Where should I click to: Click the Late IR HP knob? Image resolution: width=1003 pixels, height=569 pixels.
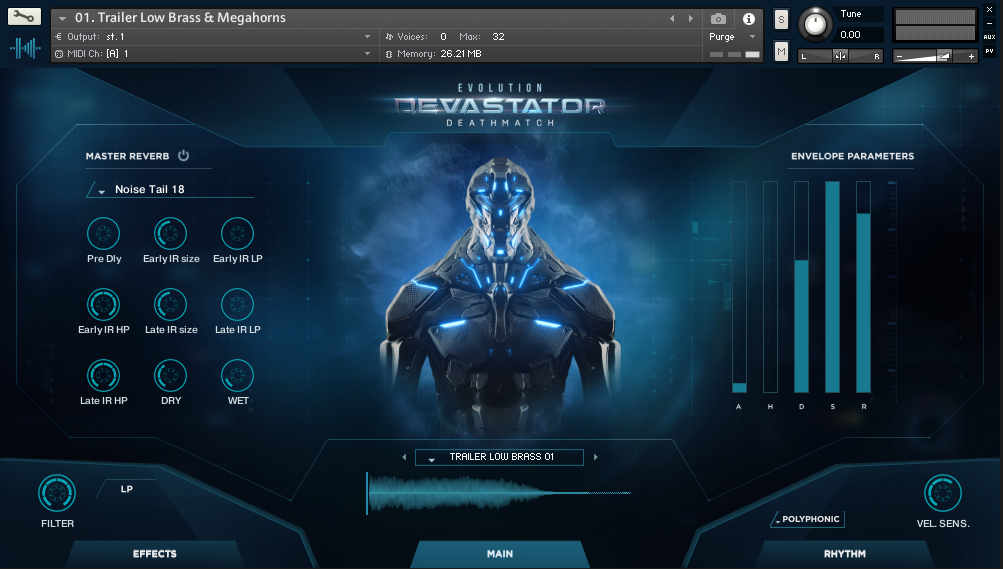(104, 375)
